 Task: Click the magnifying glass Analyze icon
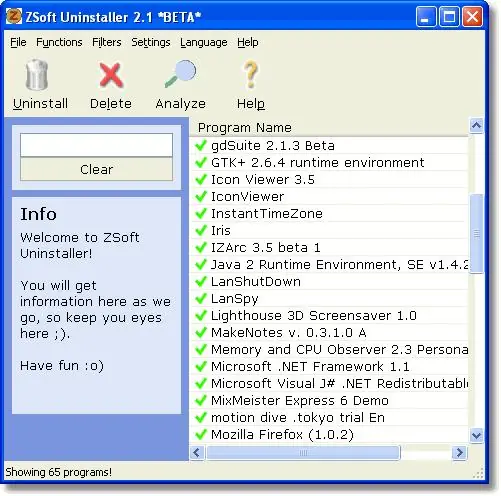click(x=180, y=74)
